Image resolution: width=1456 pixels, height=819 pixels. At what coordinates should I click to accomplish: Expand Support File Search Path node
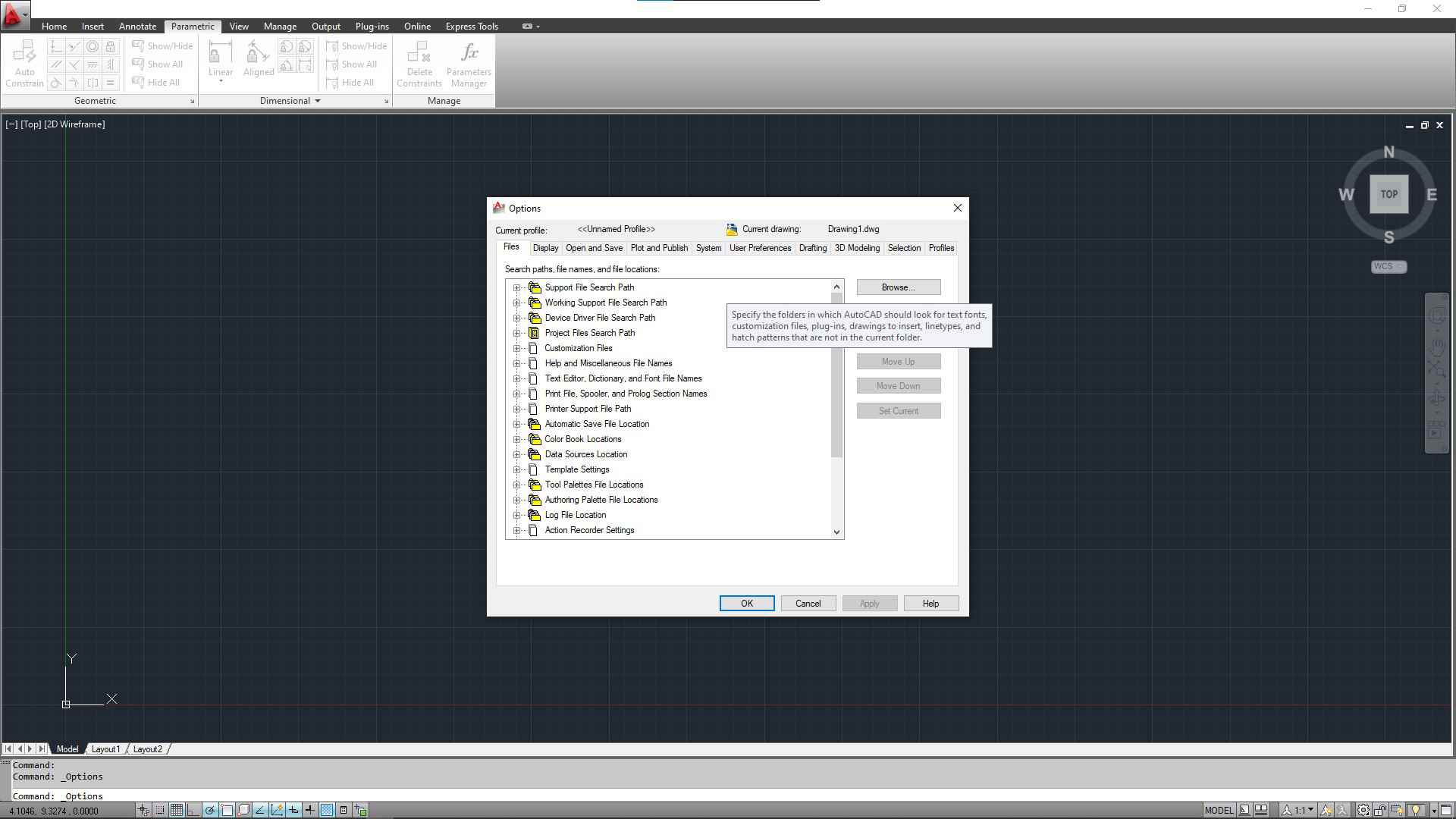click(x=517, y=287)
